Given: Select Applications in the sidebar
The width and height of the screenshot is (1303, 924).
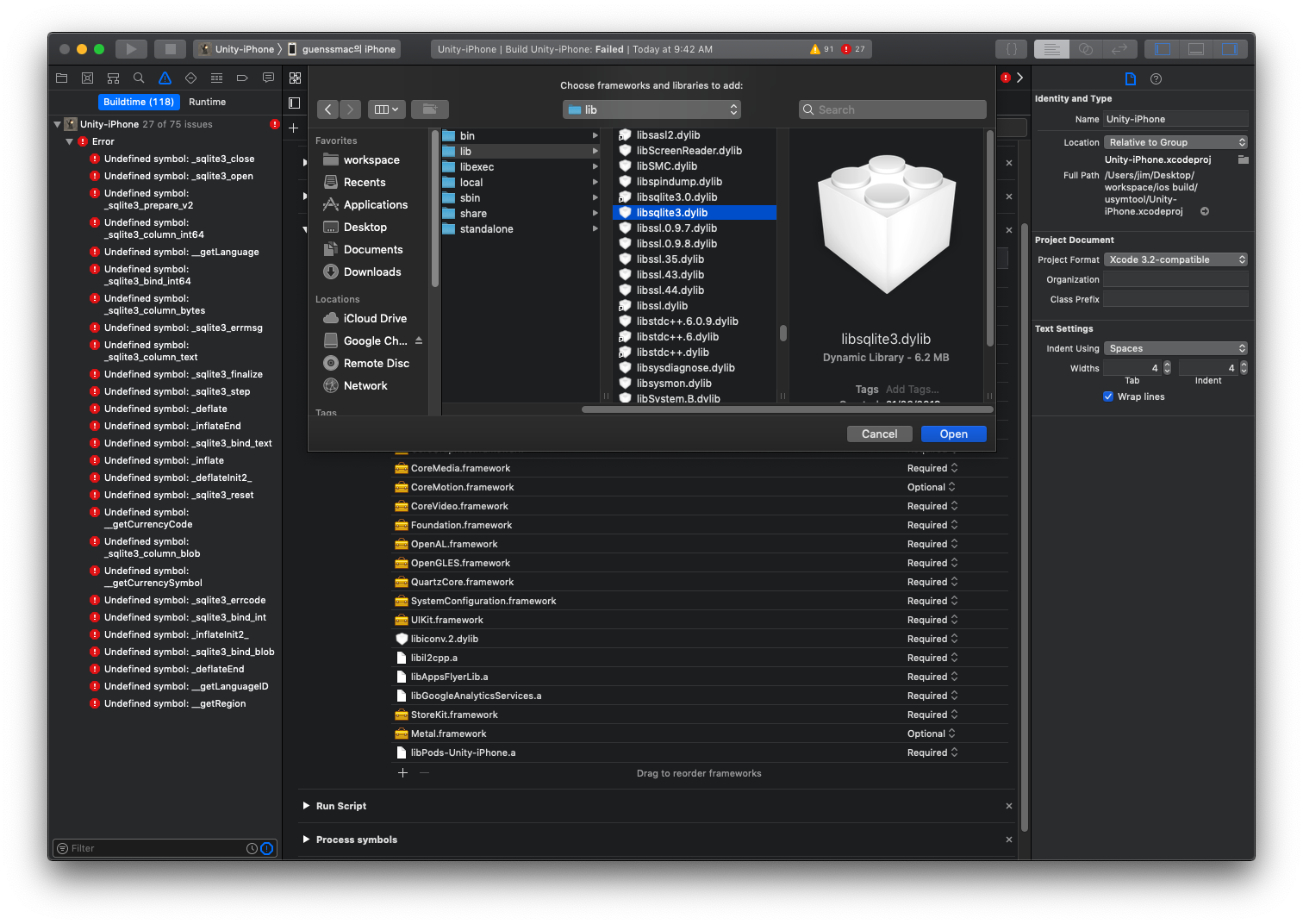Looking at the screenshot, I should coord(376,204).
